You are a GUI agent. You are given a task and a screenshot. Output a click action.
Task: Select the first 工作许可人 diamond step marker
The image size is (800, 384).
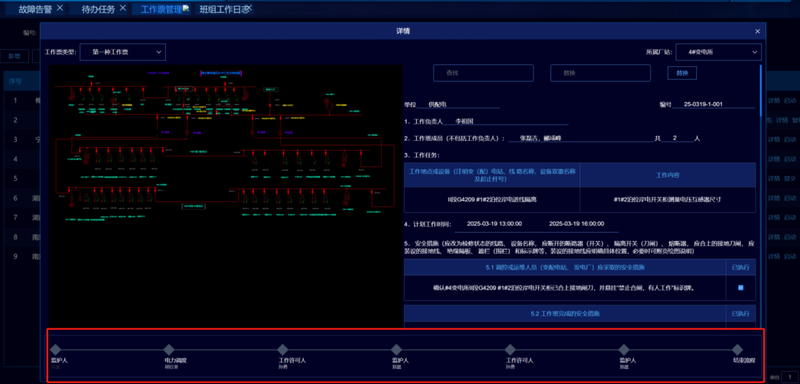pyautogui.click(x=283, y=350)
